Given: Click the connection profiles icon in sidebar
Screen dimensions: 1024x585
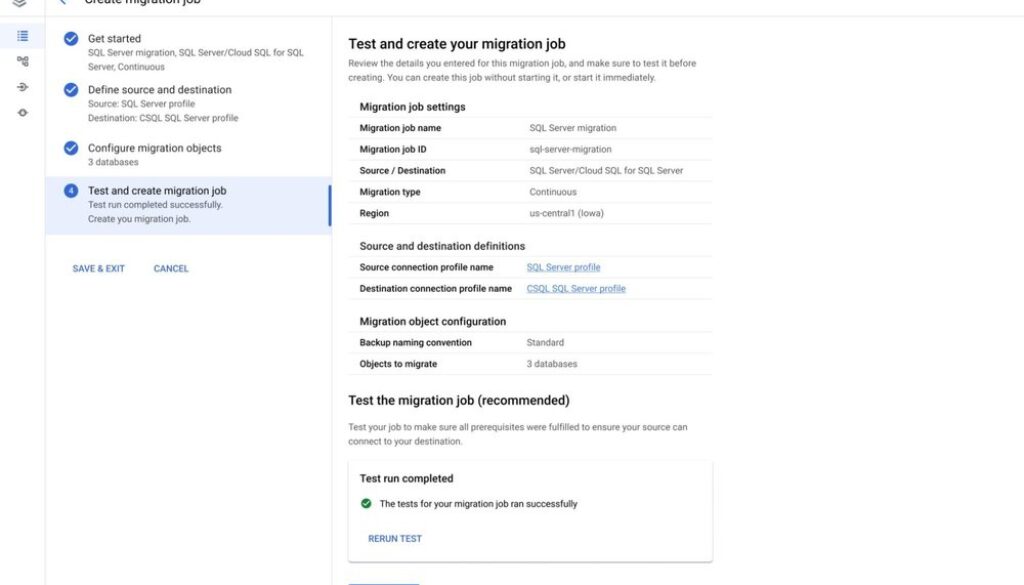Looking at the screenshot, I should [22, 62].
